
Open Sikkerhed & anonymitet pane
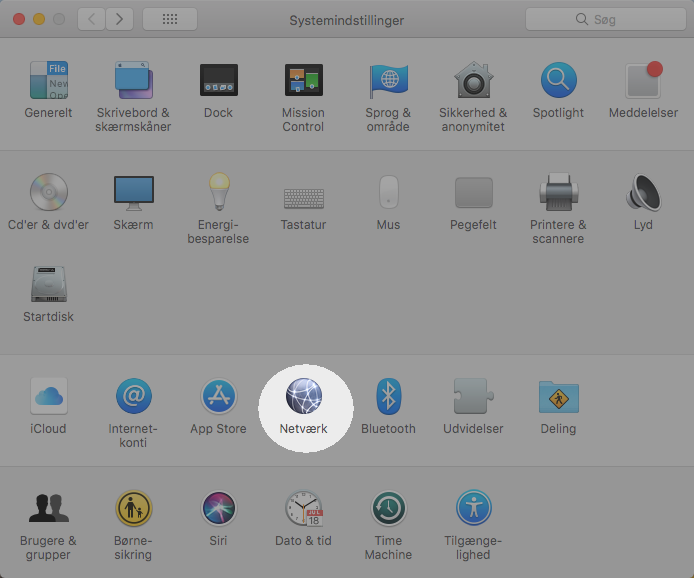[474, 80]
